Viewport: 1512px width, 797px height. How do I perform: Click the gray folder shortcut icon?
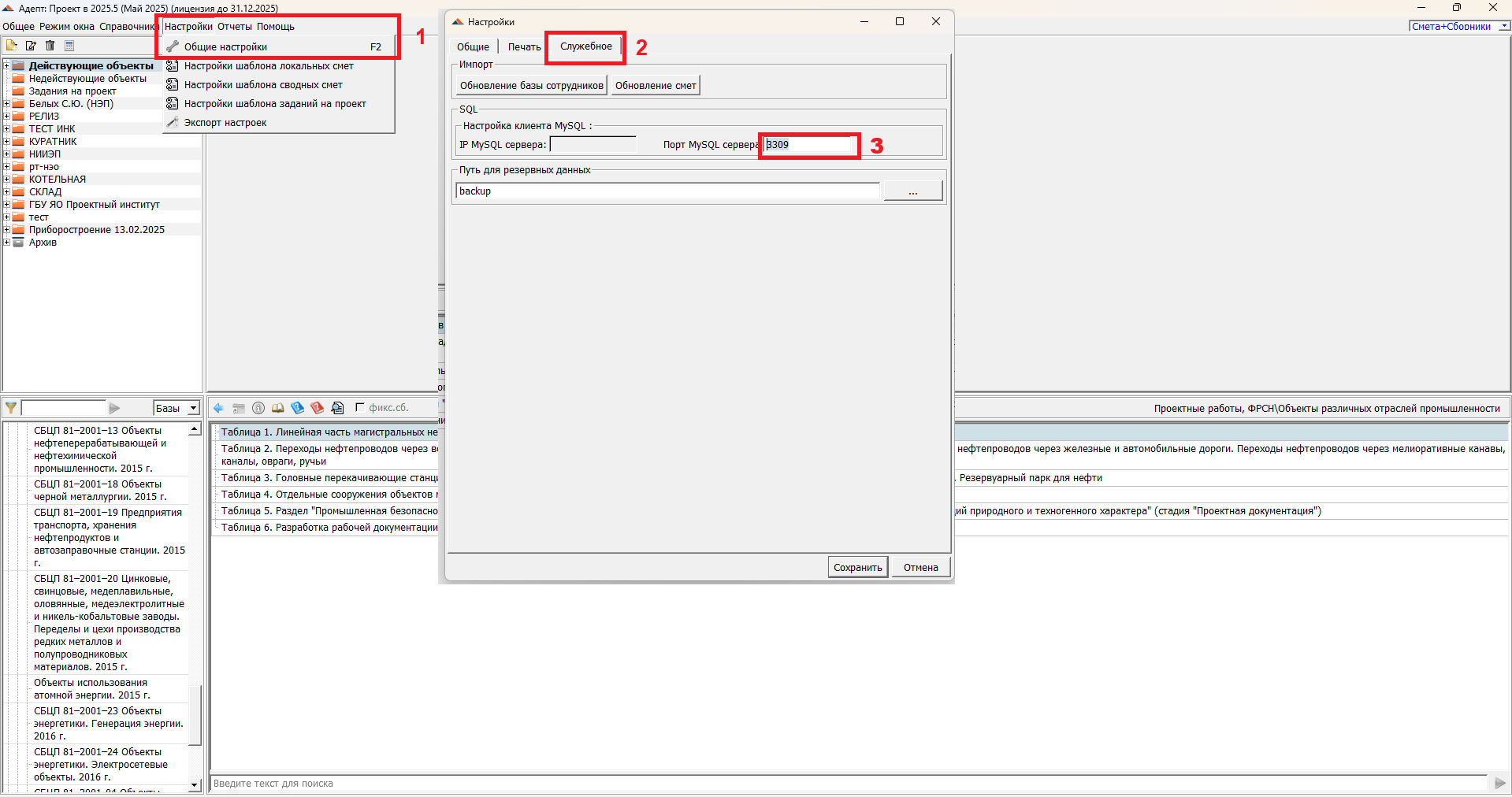tap(239, 408)
